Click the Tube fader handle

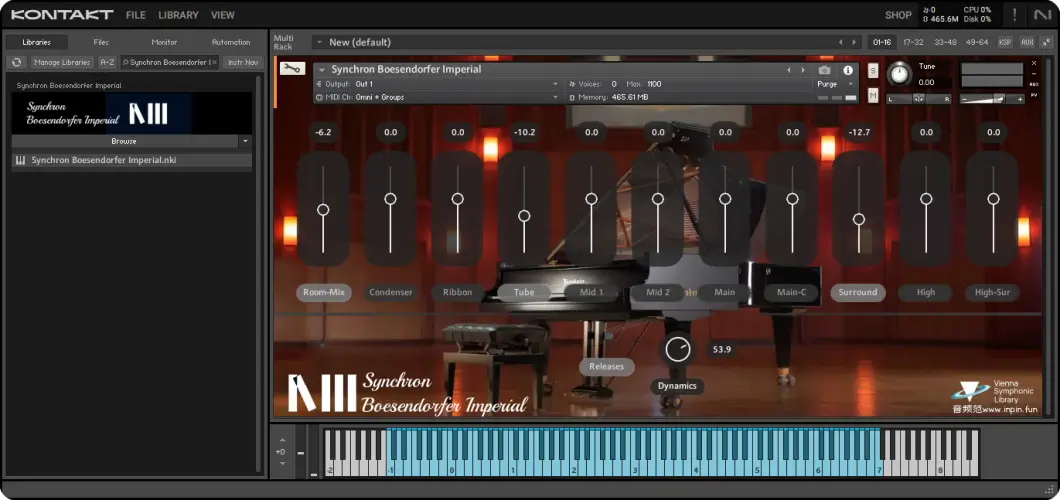pyautogui.click(x=524, y=216)
